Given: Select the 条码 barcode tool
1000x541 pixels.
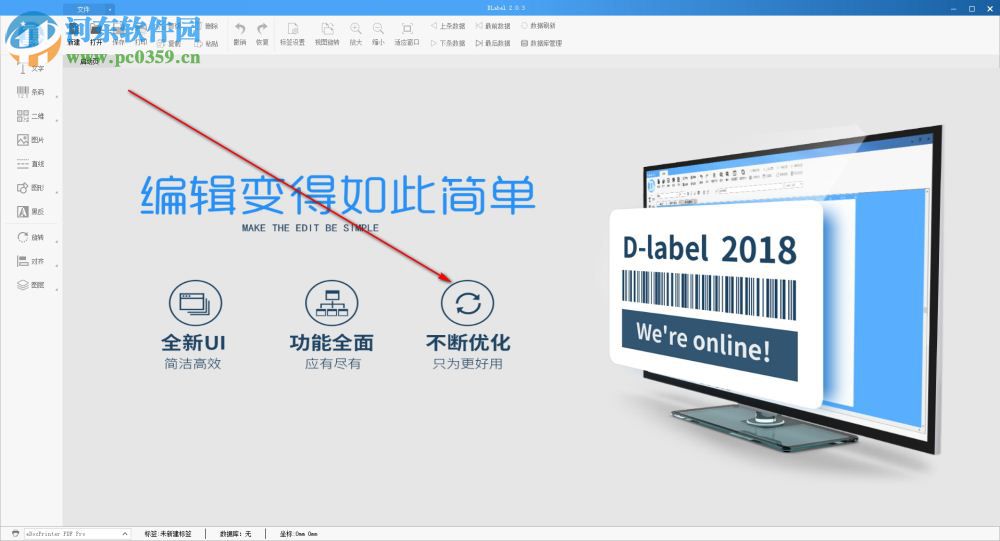Looking at the screenshot, I should [31, 92].
